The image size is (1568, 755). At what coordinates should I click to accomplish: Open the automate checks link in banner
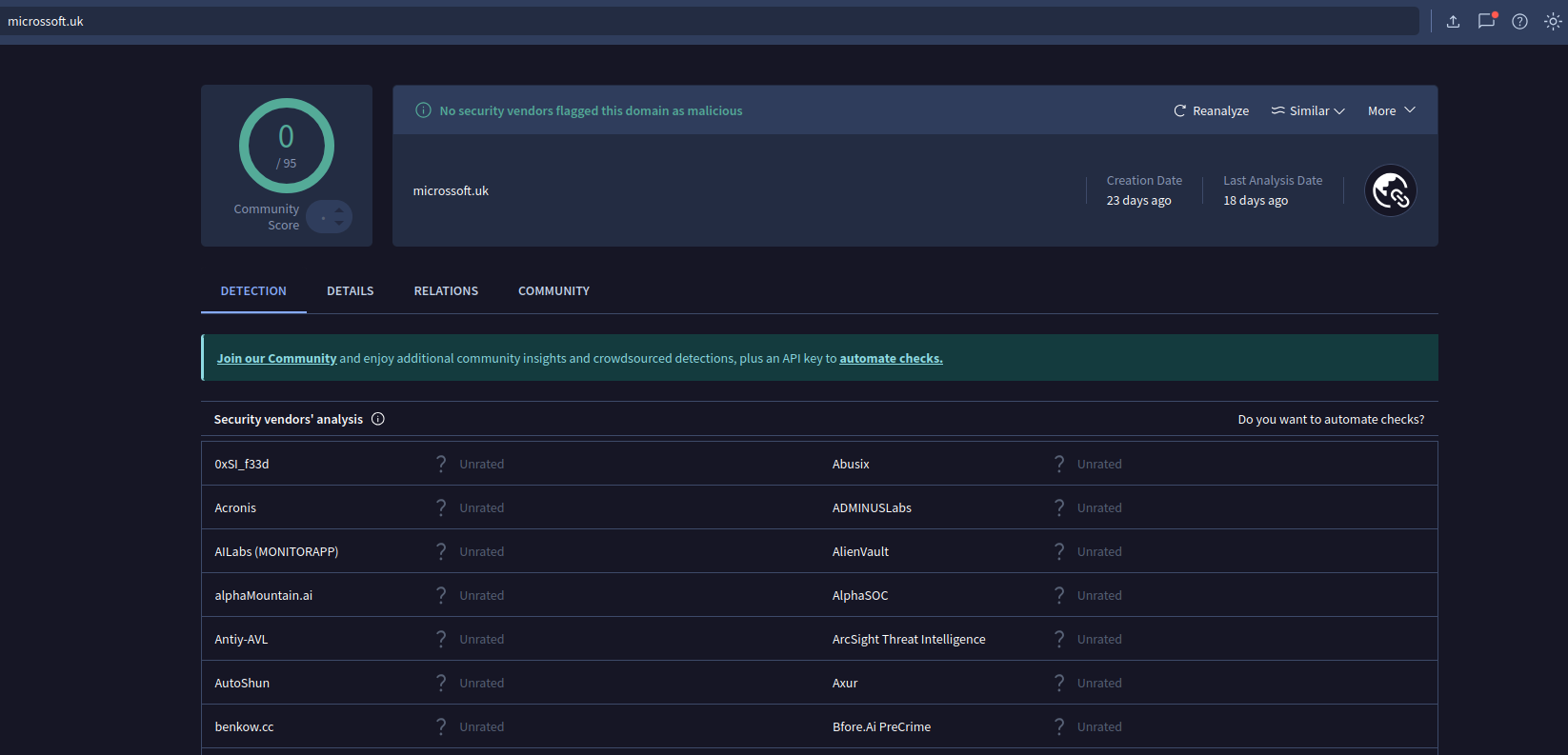891,358
